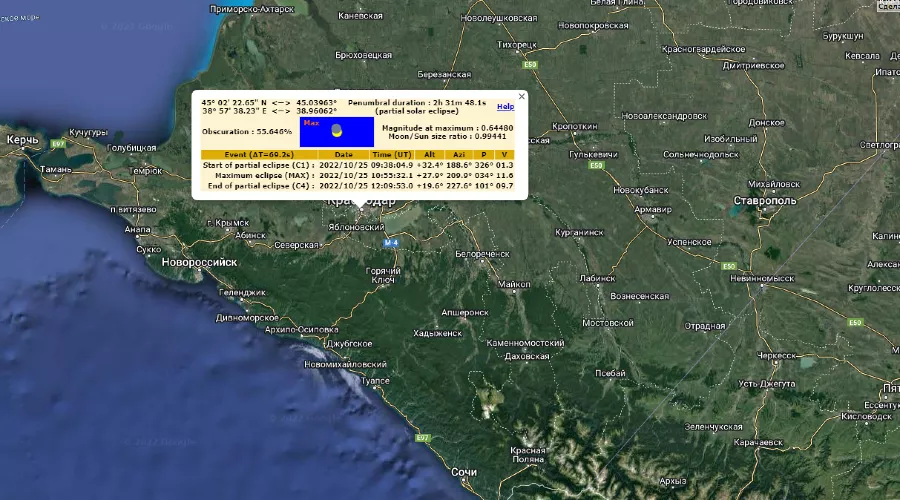
Task: Click the E97 road shield near Тамань
Action: pos(58,144)
